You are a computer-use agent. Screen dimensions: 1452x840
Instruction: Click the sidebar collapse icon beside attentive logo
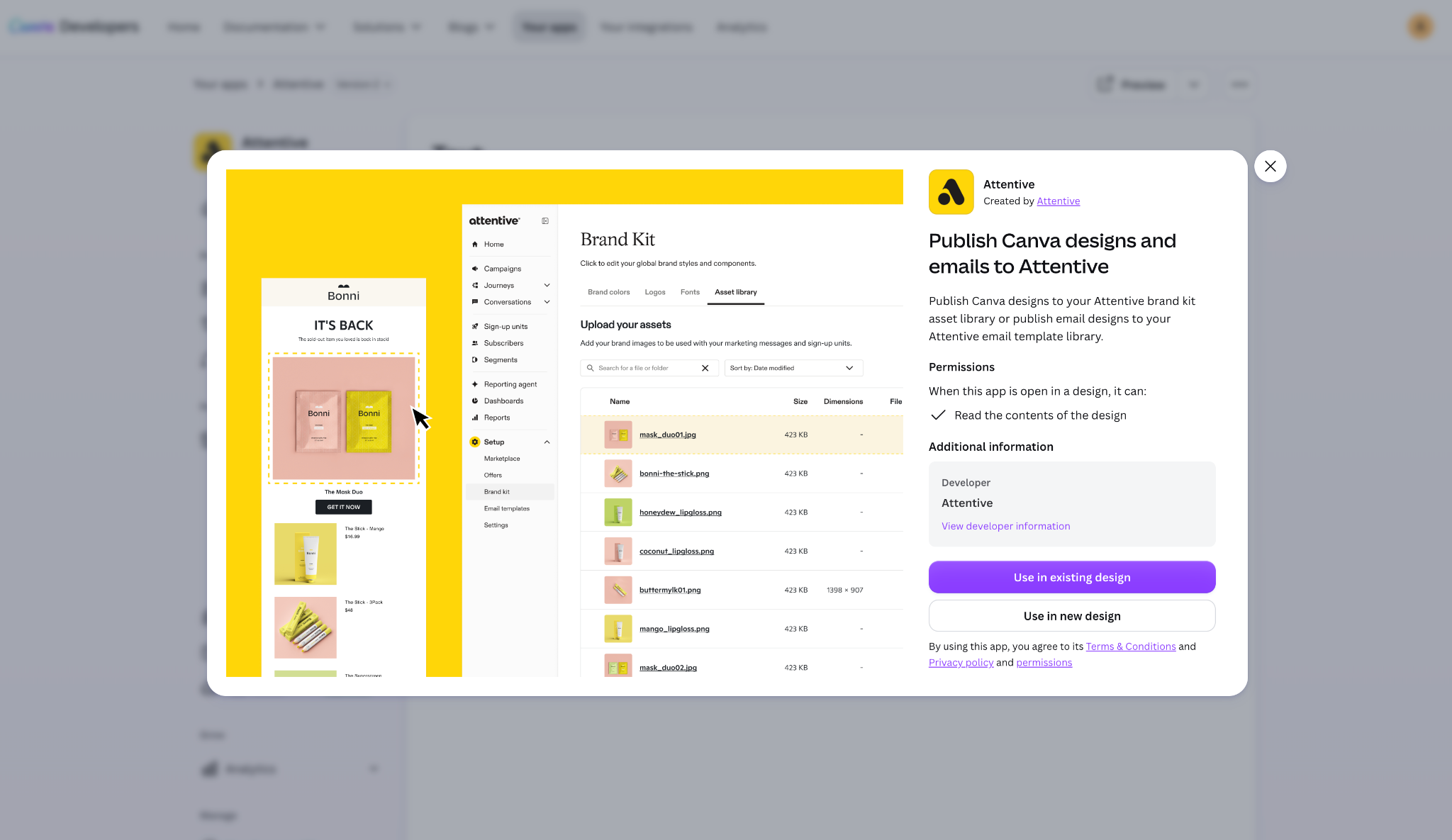click(x=545, y=221)
